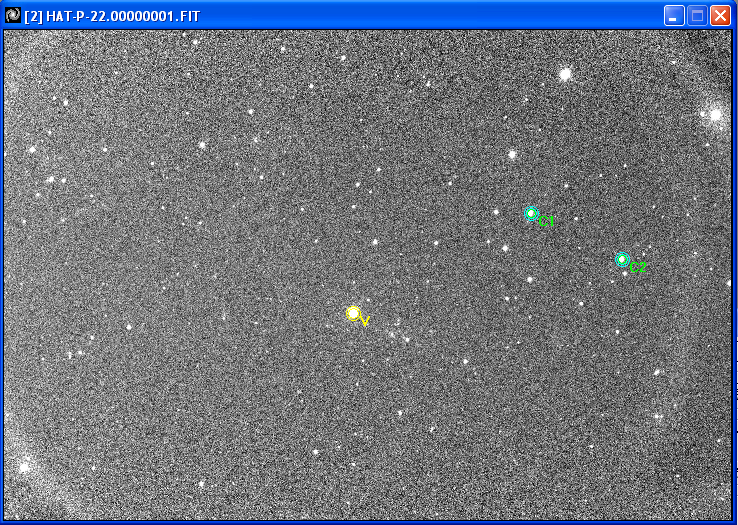Maximize the HAT-P-22 image window
Screen dimensions: 738x525
pyautogui.click(x=697, y=15)
